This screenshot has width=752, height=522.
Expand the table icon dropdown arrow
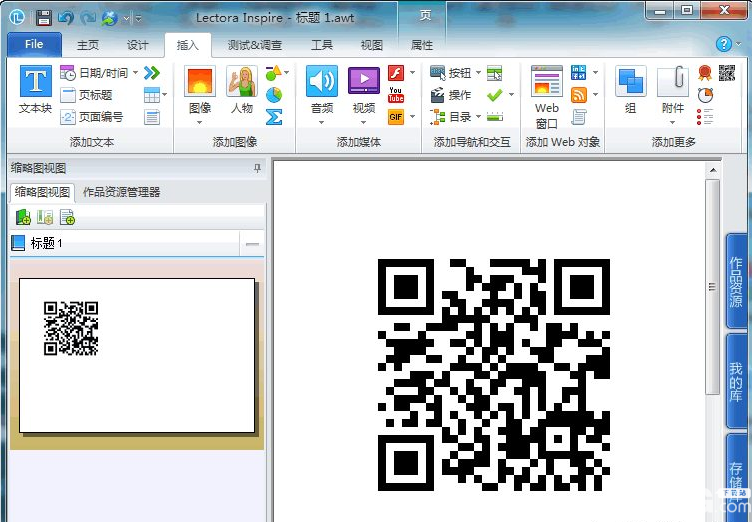[164, 95]
